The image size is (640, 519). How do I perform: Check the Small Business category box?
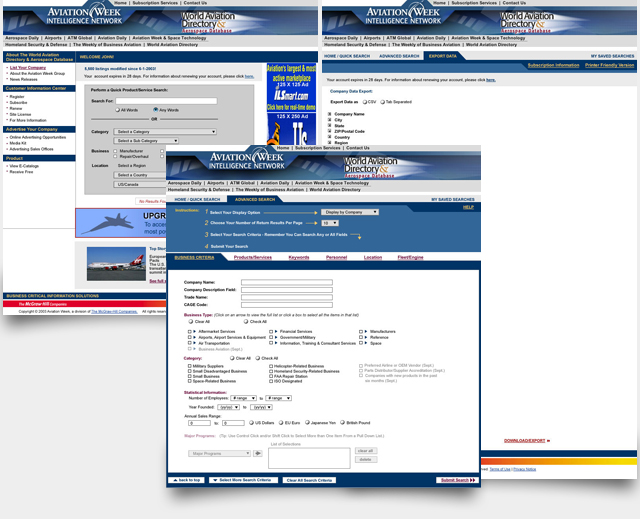point(189,376)
